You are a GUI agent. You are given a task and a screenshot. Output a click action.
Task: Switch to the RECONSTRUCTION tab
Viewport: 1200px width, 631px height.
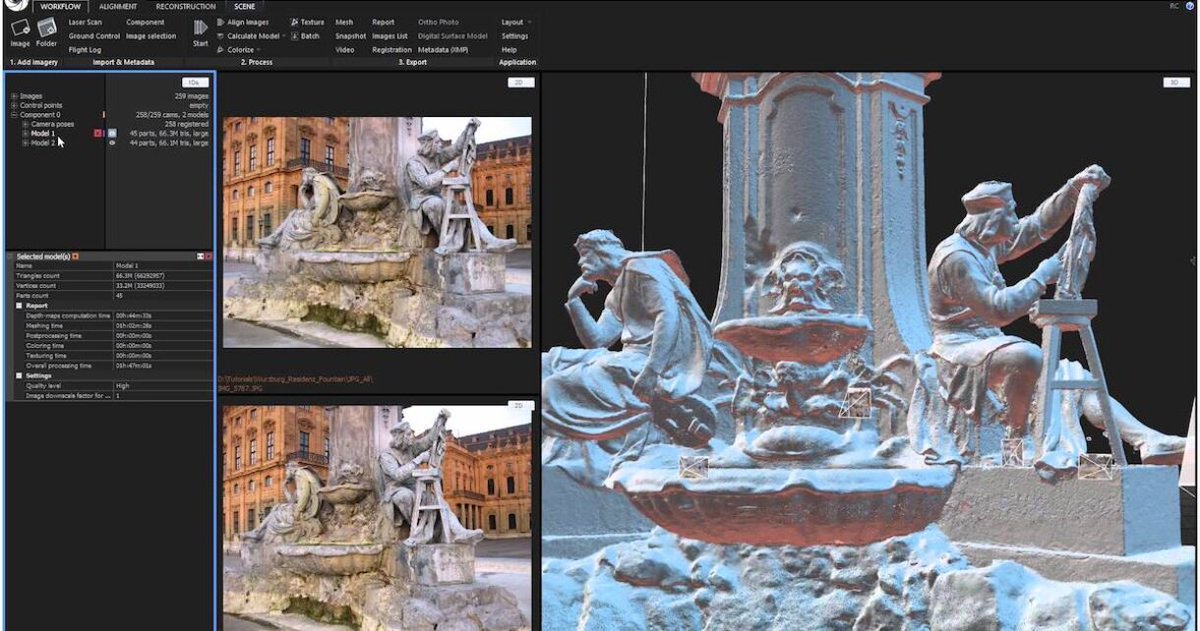185,6
